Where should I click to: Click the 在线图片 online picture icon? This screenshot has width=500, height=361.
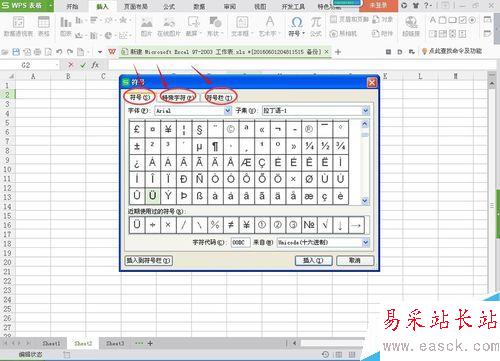point(169,23)
